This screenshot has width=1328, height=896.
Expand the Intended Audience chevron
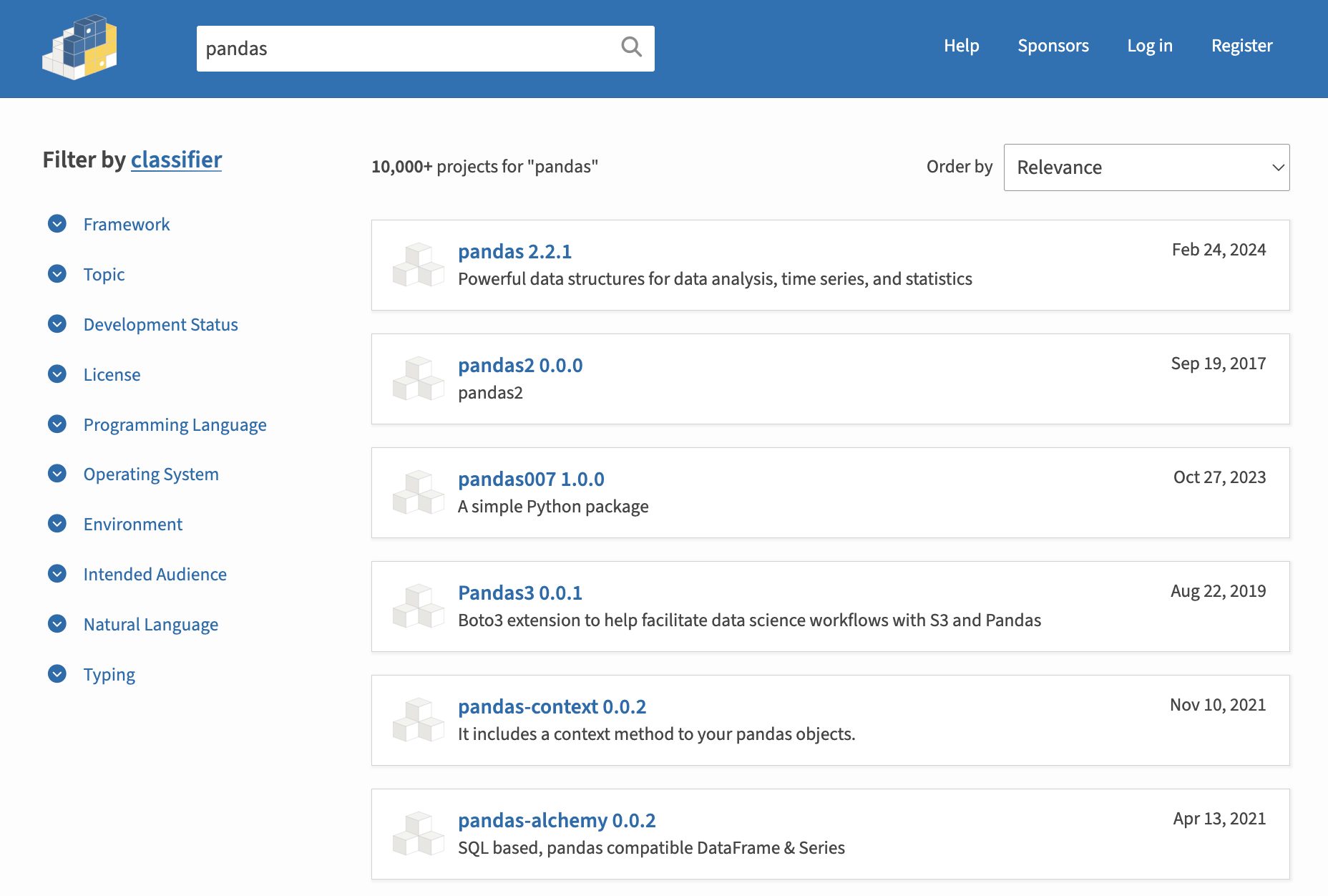point(57,574)
